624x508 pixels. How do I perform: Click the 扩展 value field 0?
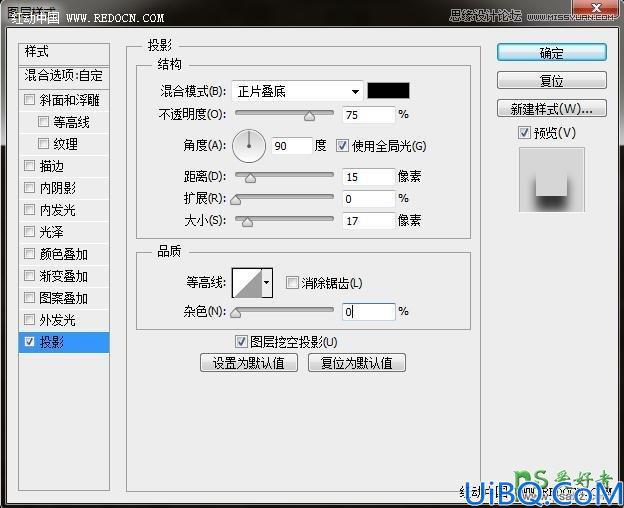(369, 199)
